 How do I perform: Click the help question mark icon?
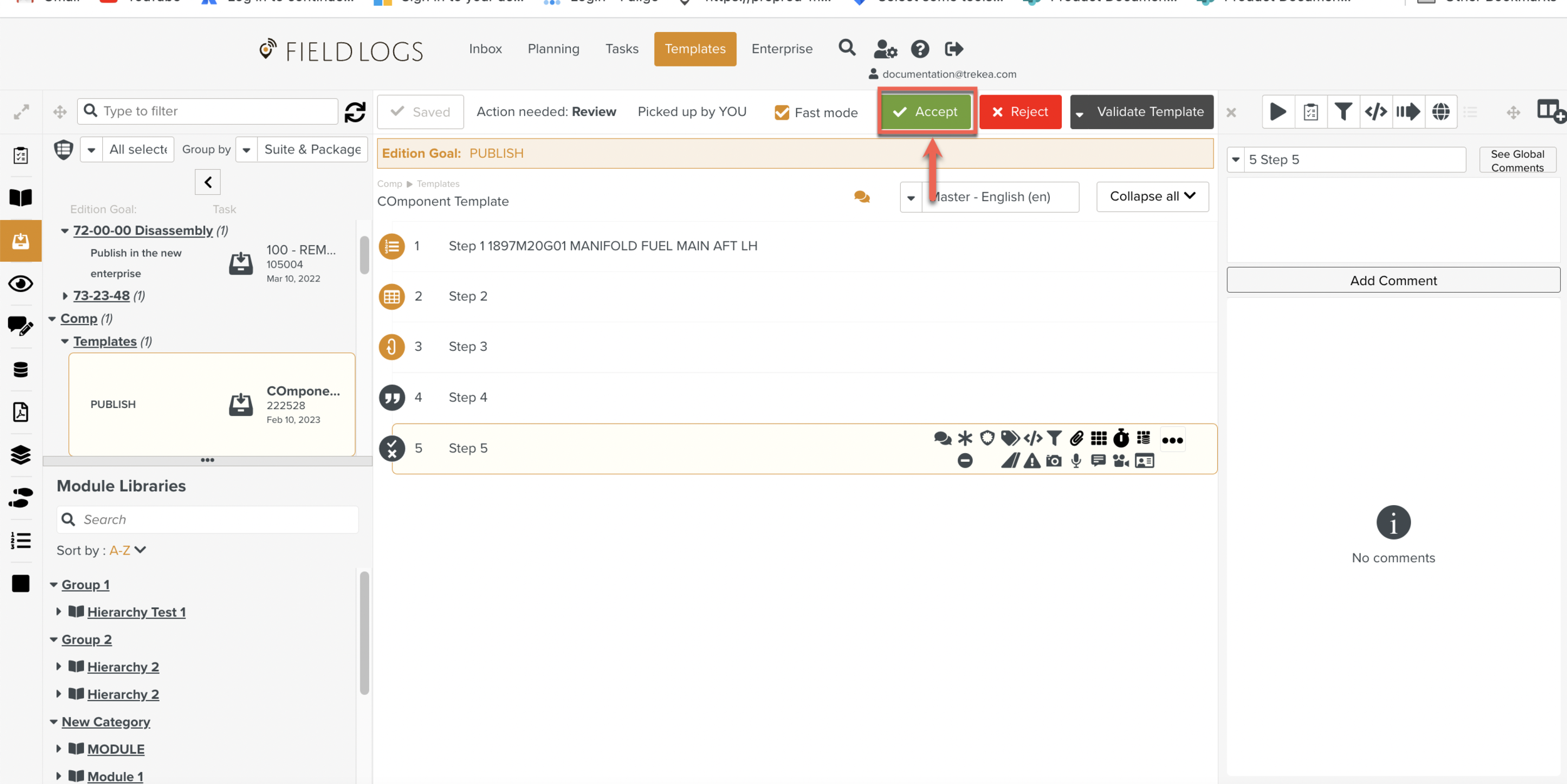(x=920, y=49)
